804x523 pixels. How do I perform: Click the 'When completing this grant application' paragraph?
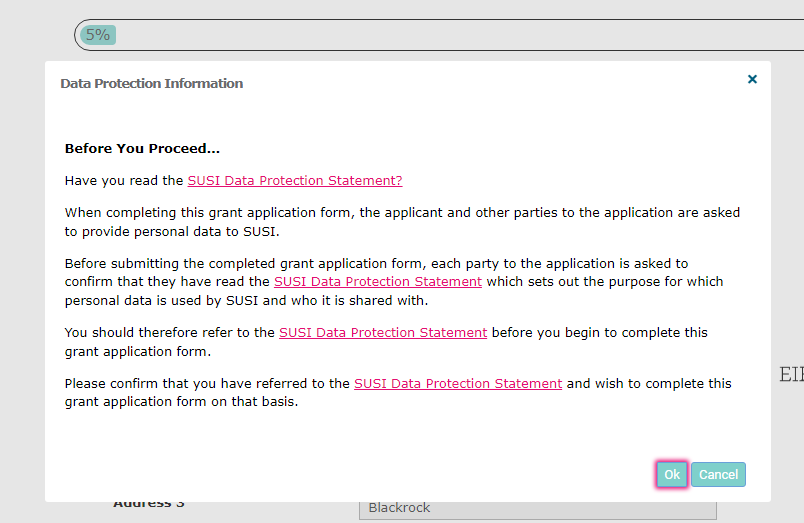tap(402, 213)
